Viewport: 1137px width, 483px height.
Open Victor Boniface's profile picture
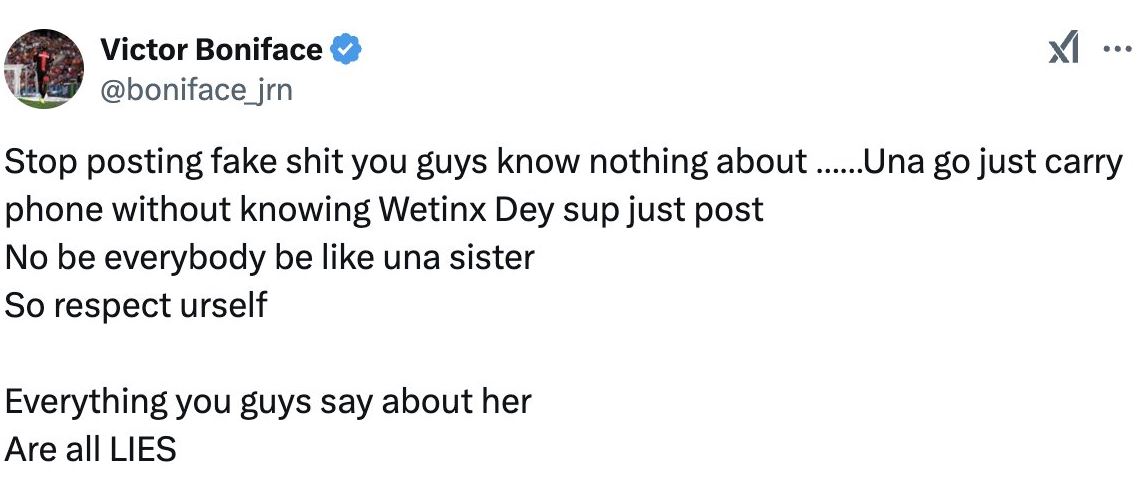click(44, 68)
